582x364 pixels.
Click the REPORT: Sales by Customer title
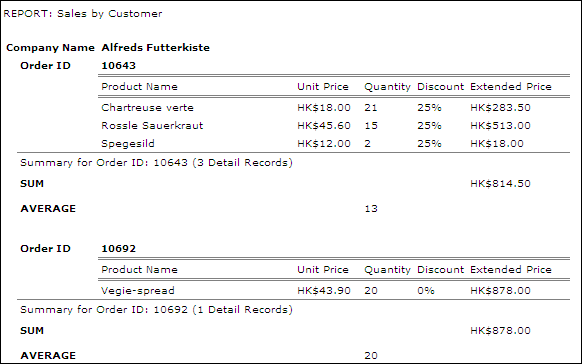point(83,14)
